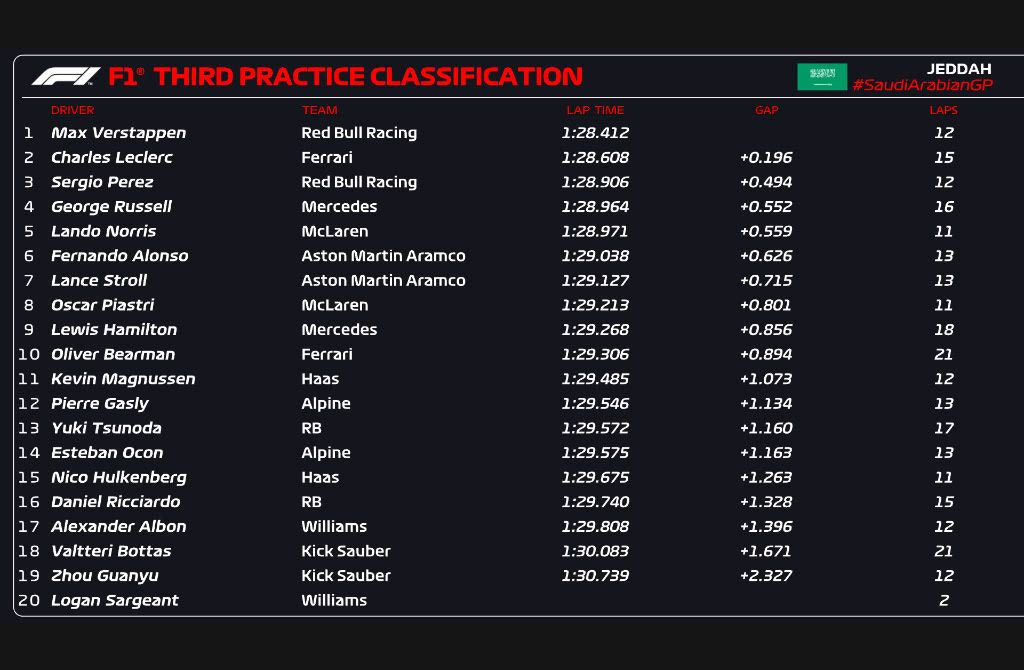Click the Saudi Arabia flag icon

point(822,77)
